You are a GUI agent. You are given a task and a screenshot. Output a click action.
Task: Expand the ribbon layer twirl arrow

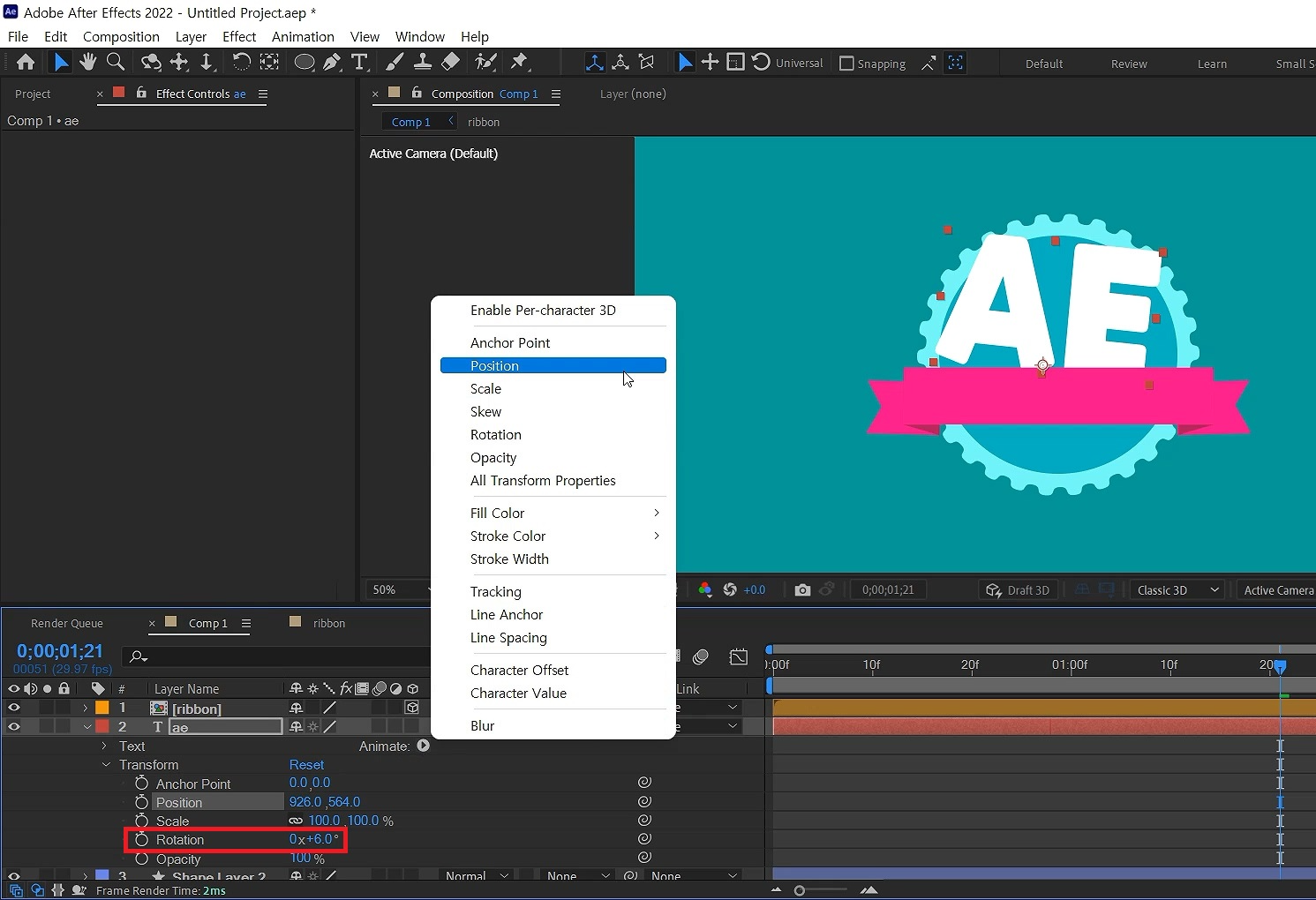pos(86,708)
